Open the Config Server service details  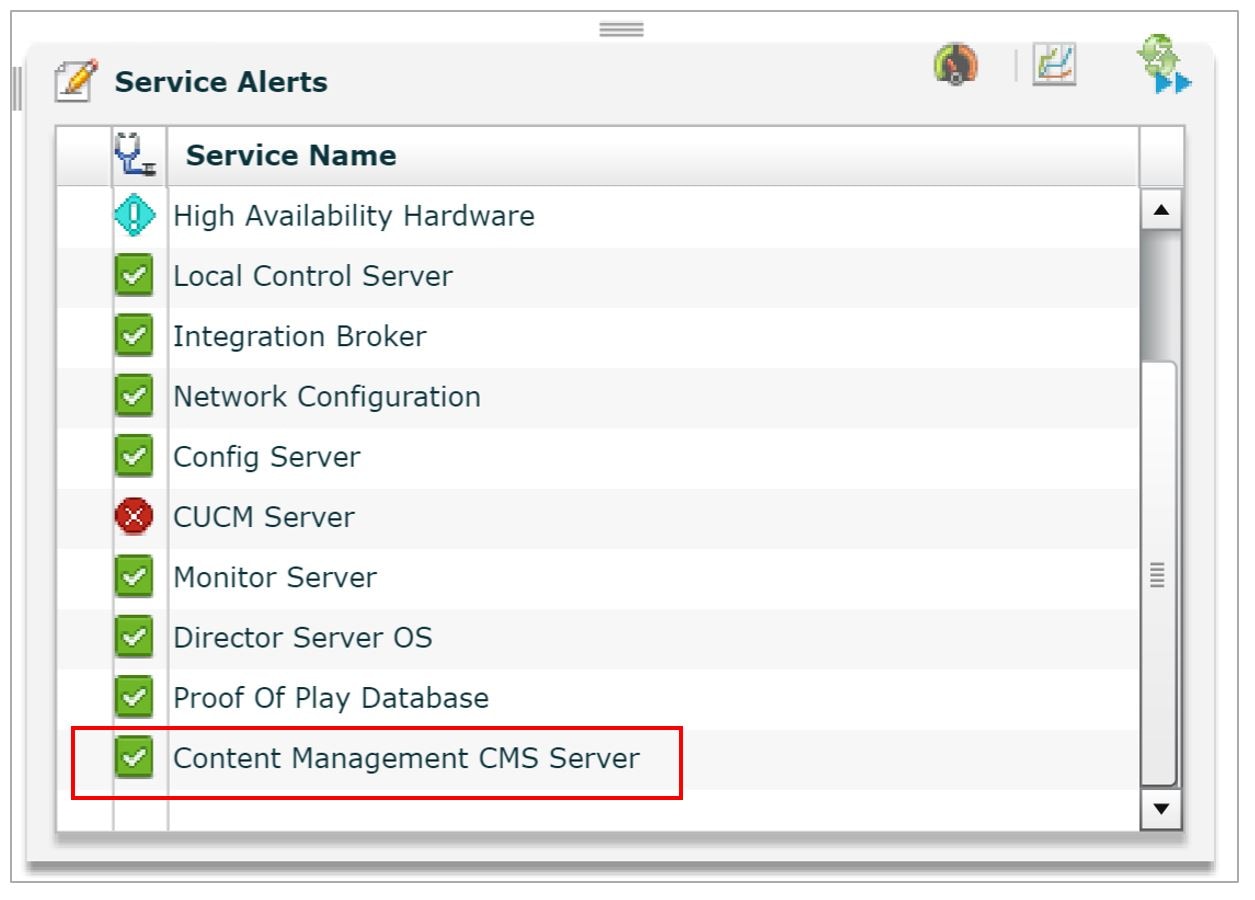tap(266, 456)
